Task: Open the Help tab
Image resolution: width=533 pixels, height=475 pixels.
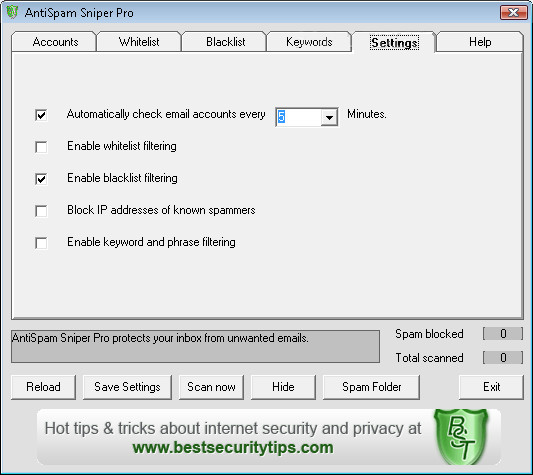Action: point(480,42)
